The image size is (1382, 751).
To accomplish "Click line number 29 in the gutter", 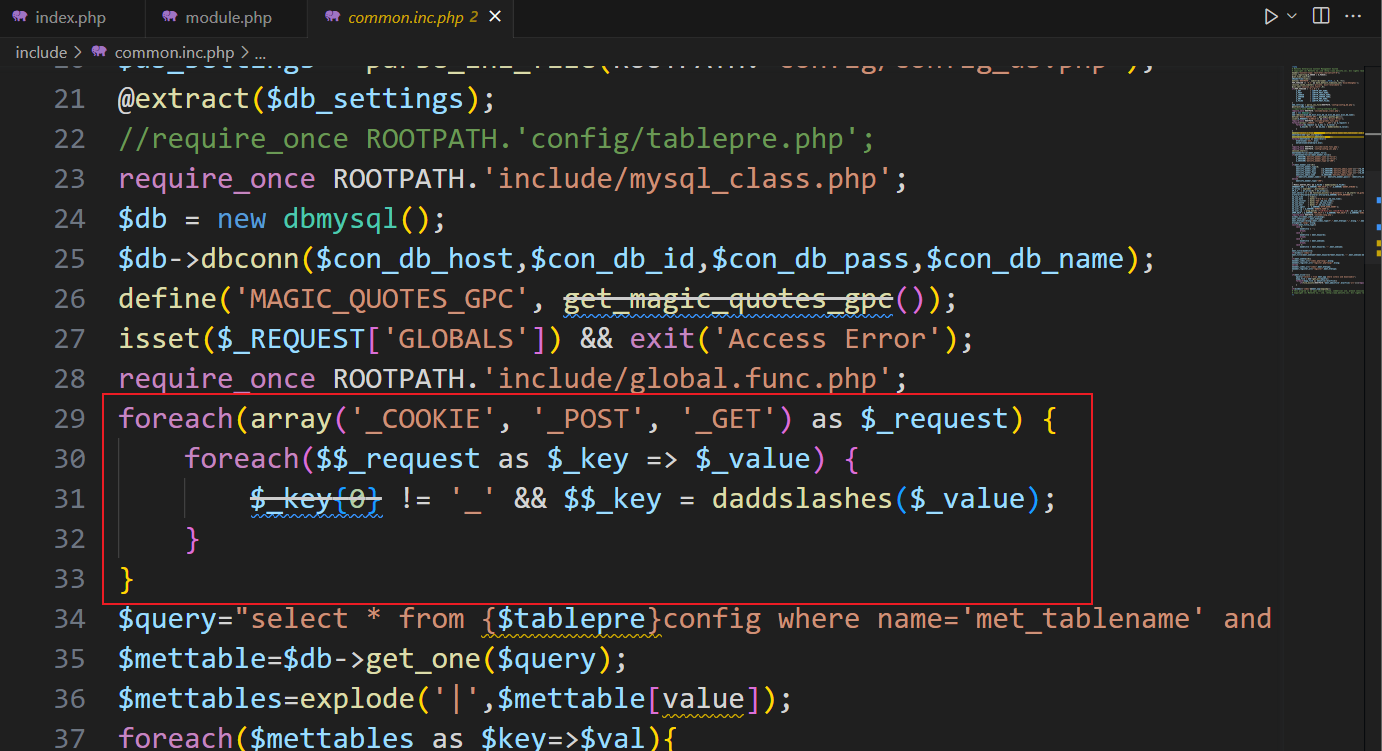I will pos(70,418).
